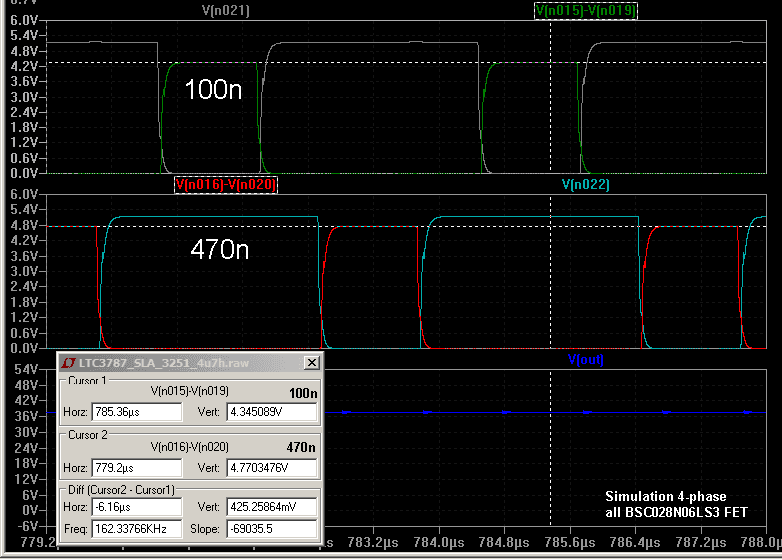Click Cursor 1 Horz field showing 785.36µs
Screen dimensions: 782x560
(138, 412)
